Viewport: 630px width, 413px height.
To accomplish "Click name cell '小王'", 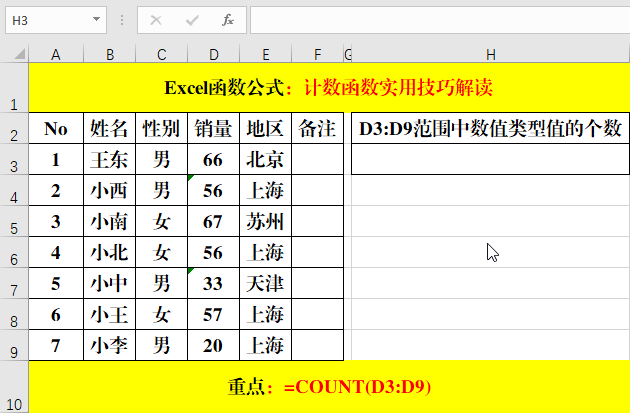I will point(110,314).
